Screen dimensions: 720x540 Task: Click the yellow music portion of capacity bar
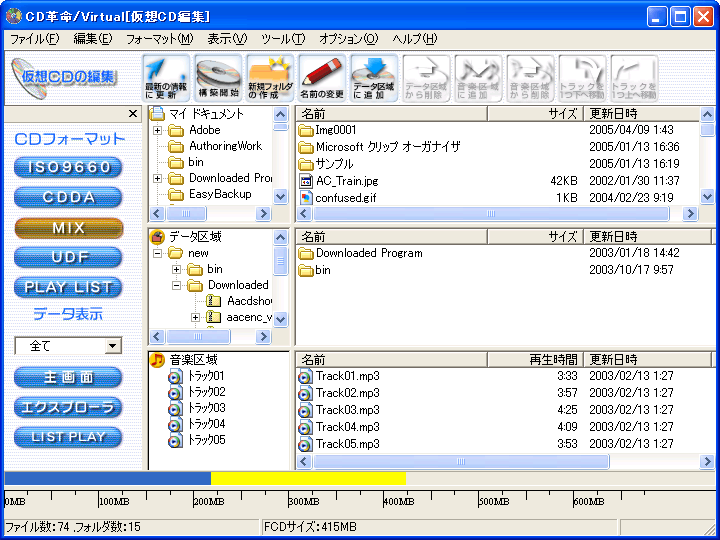pyautogui.click(x=308, y=478)
